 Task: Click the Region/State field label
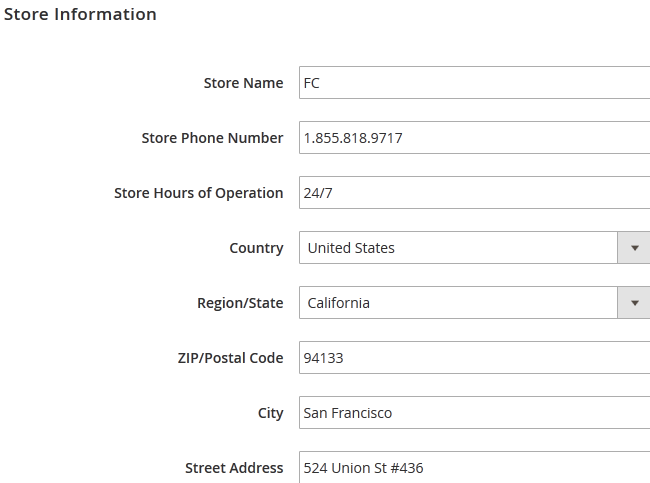(240, 303)
